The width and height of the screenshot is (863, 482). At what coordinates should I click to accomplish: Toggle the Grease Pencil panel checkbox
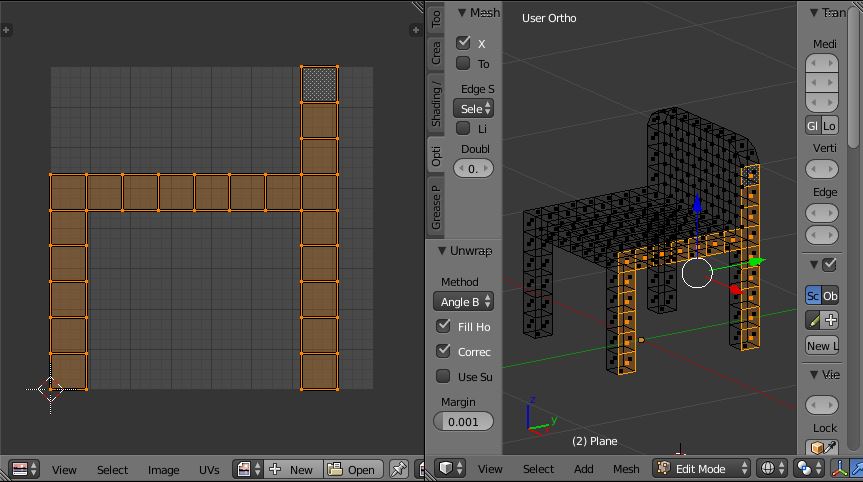tap(829, 265)
